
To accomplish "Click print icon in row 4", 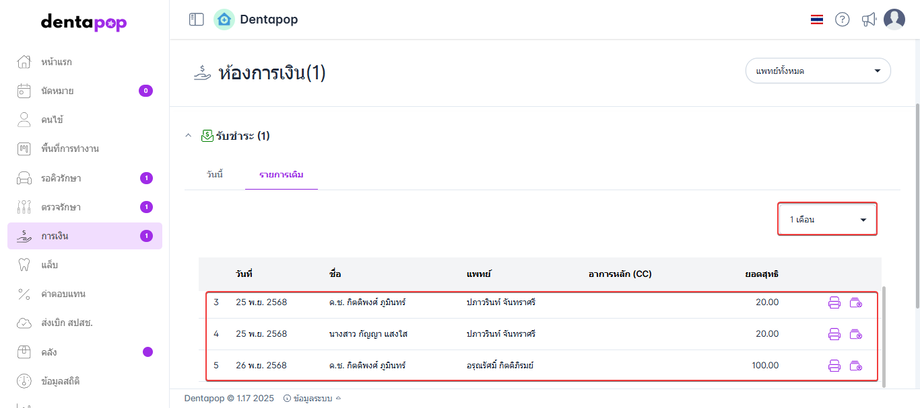I will coord(834,334).
